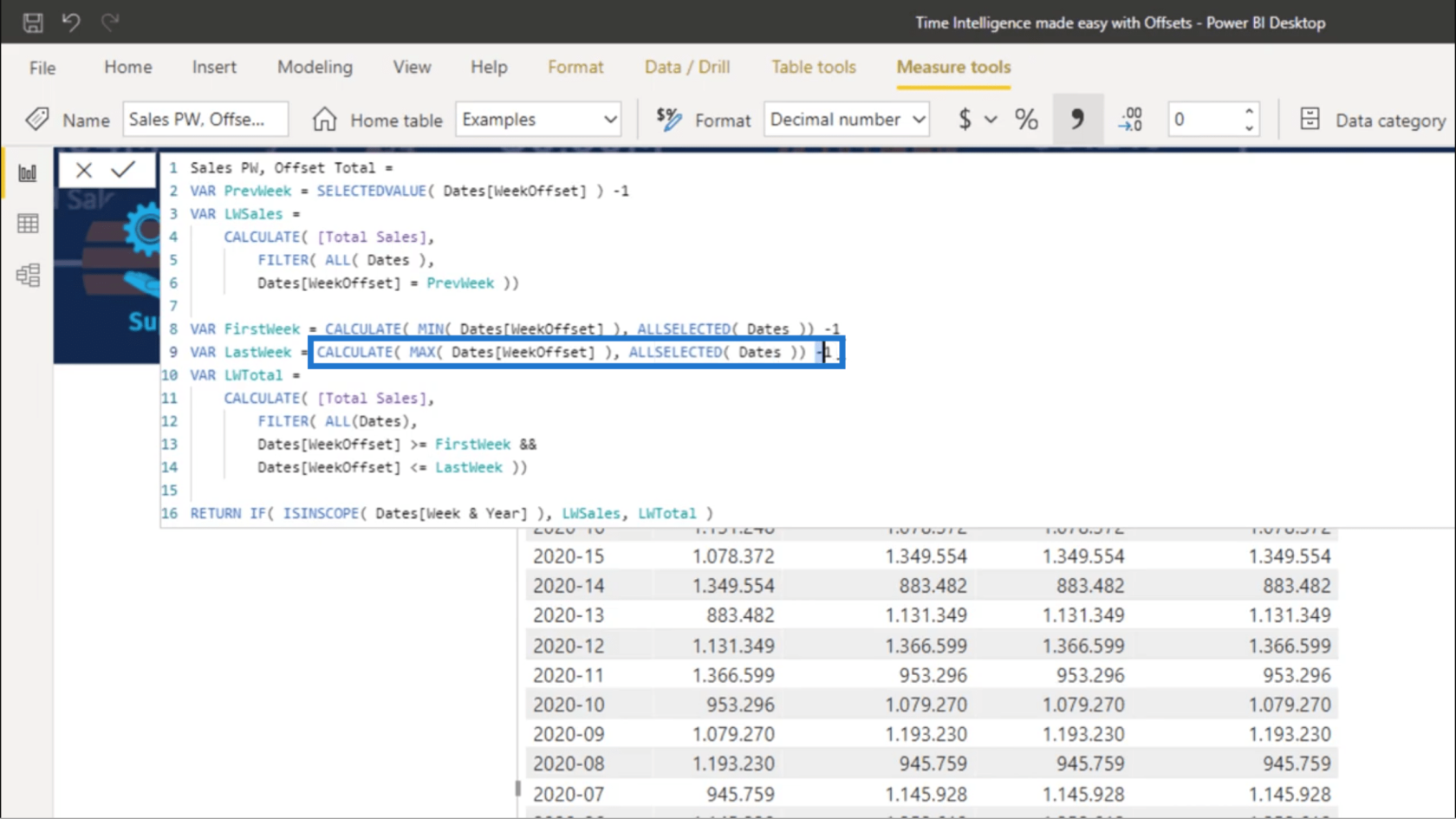Redo the last undone action
This screenshot has height=819, width=1456.
coord(109,23)
